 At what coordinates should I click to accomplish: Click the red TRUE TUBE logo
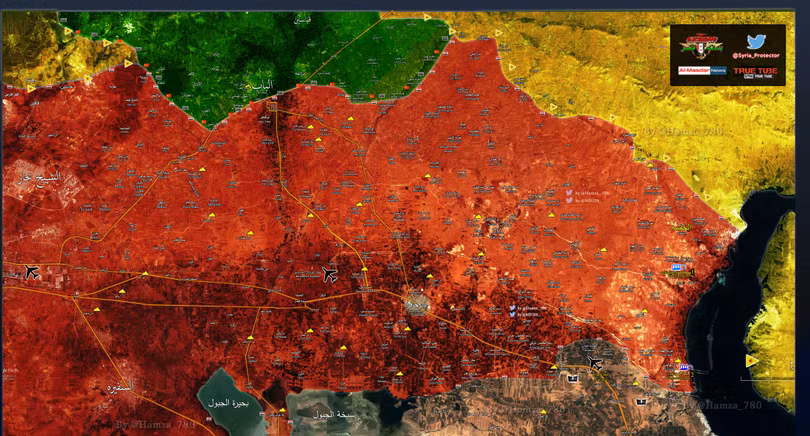click(x=755, y=72)
